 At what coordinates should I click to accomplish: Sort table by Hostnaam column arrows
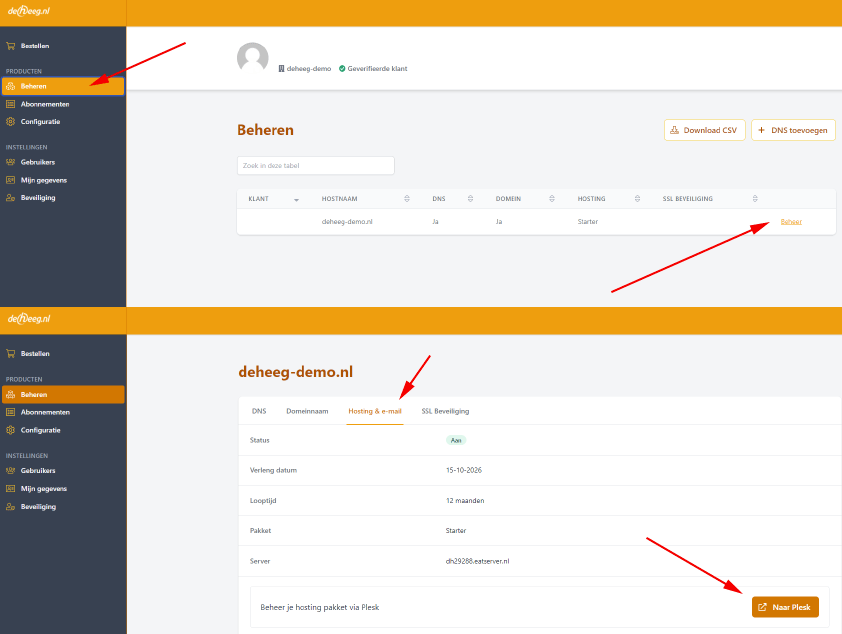pyautogui.click(x=407, y=199)
